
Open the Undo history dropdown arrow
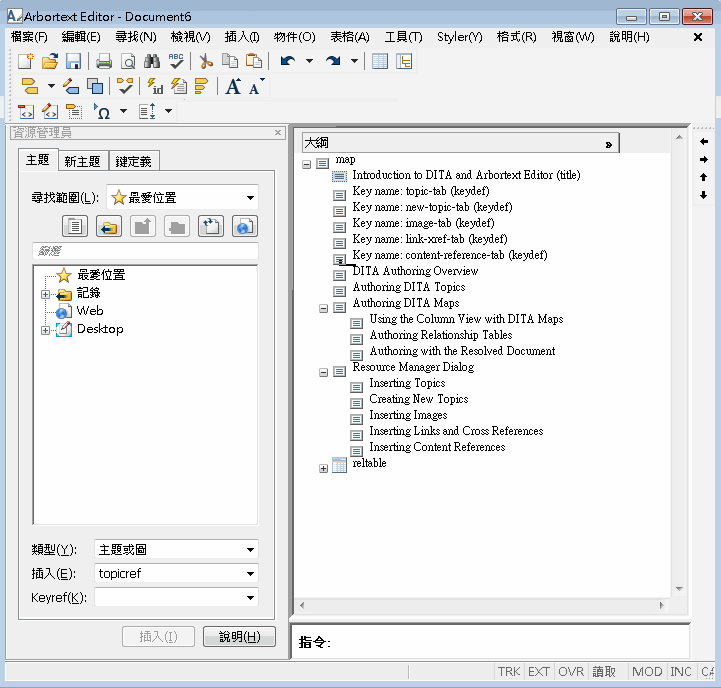point(309,61)
